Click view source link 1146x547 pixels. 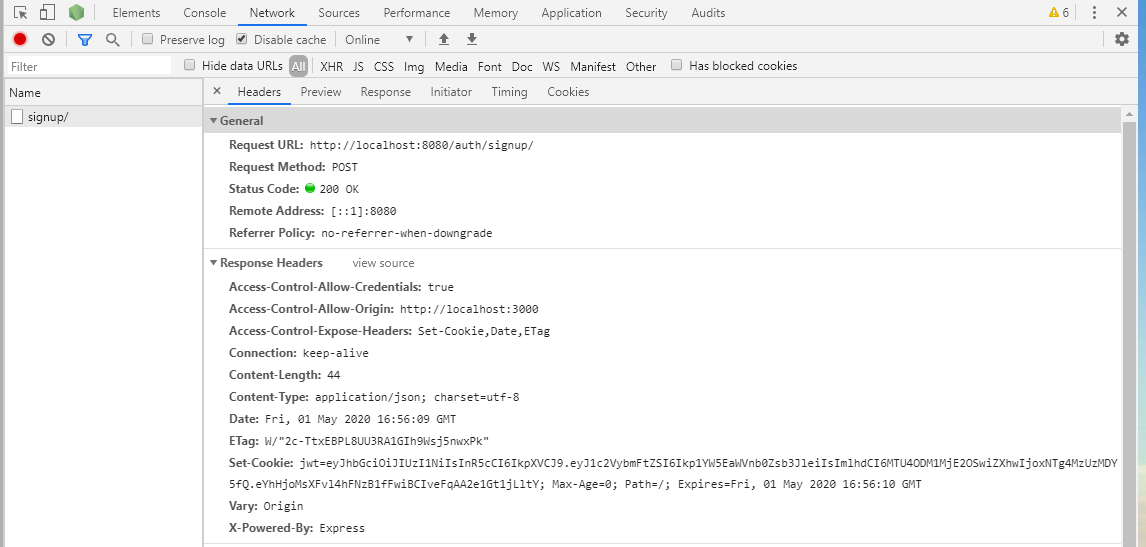(x=383, y=263)
